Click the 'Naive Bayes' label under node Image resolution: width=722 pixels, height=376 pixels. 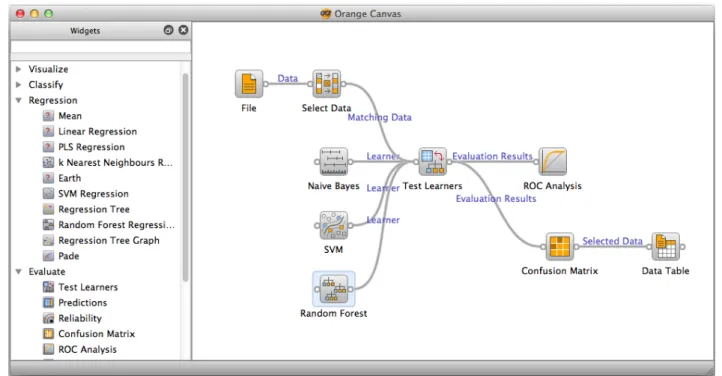pos(333,186)
